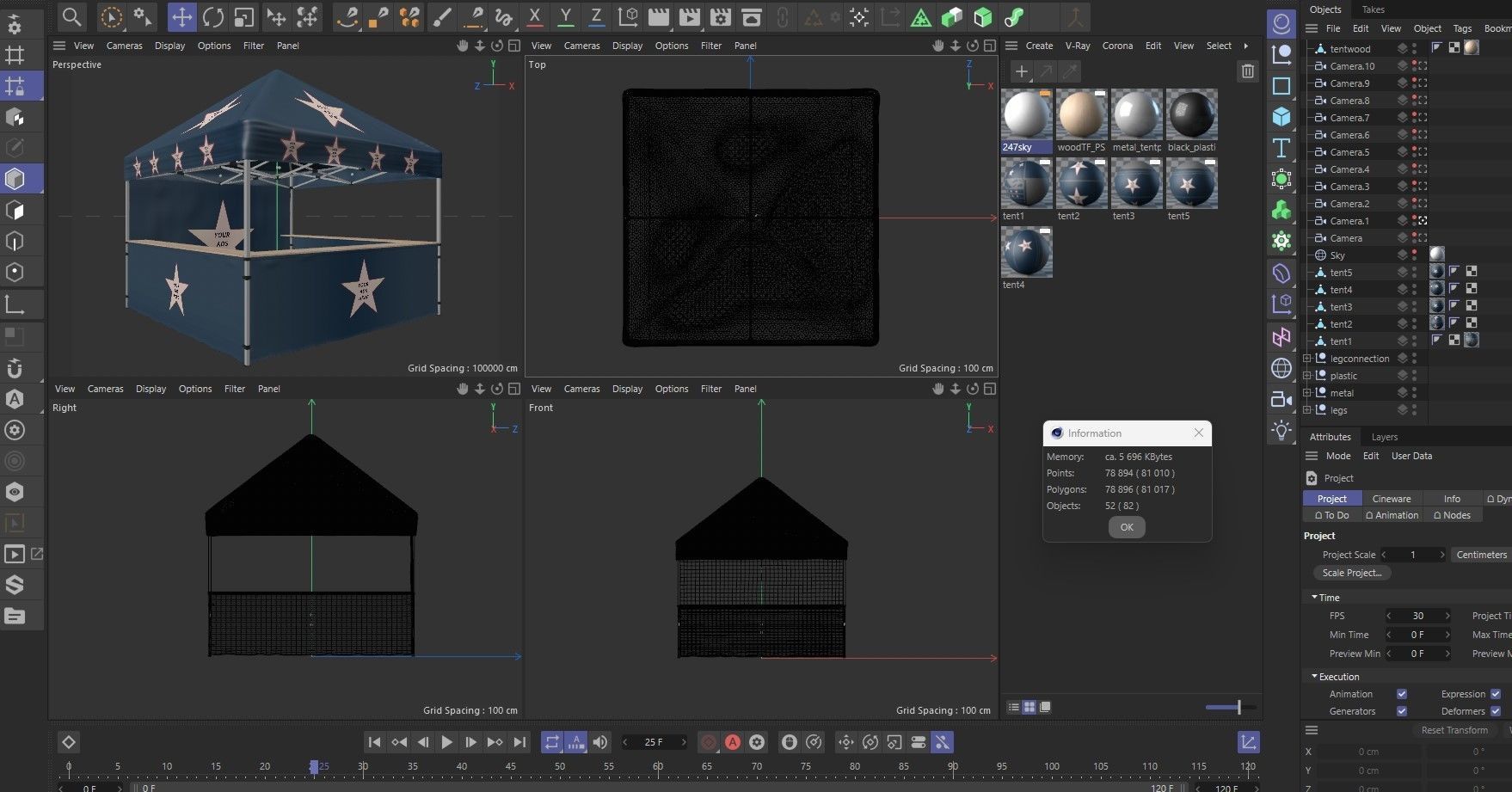Switch to the Takes tab
Screen dimensions: 1512x792
coord(1374,9)
